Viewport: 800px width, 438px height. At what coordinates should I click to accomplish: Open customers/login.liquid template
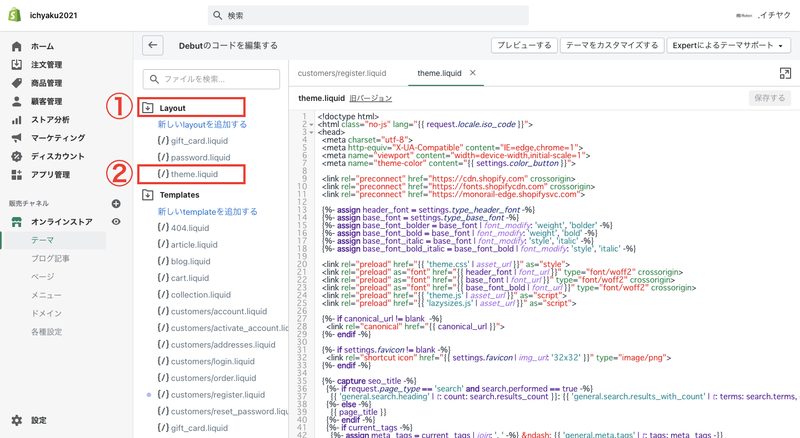pos(213,361)
